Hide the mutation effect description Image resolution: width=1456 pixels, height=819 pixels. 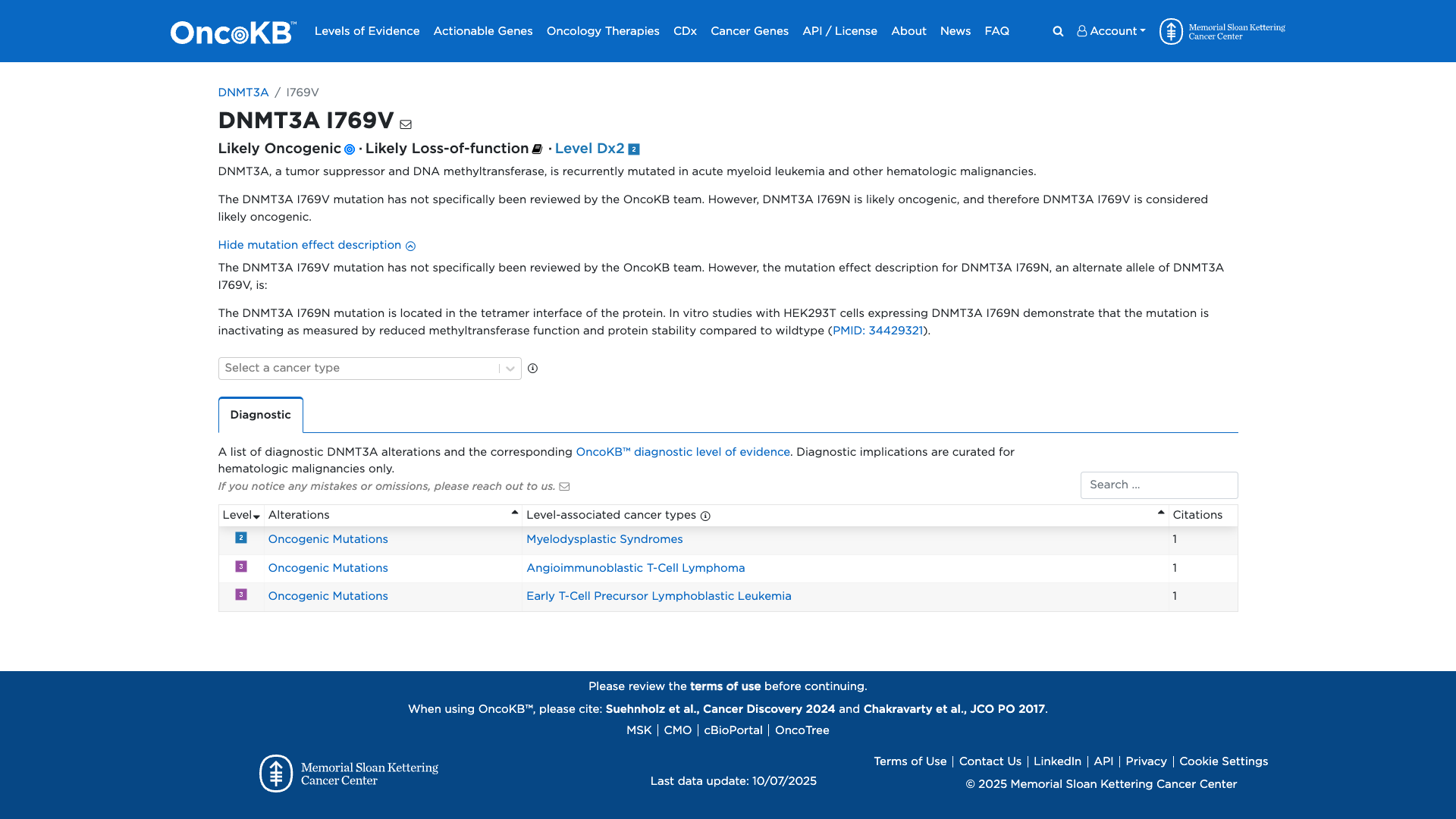[x=309, y=245]
